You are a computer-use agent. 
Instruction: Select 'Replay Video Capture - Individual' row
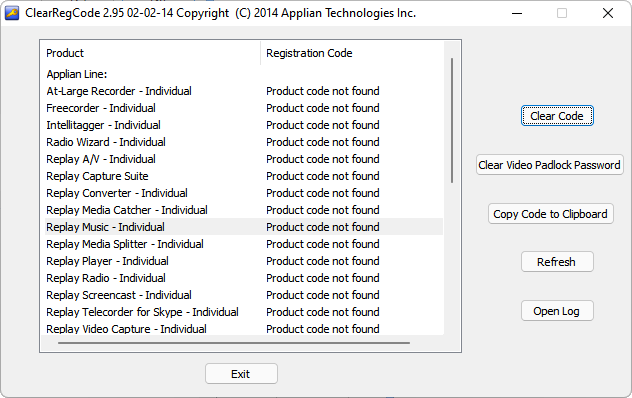tap(244, 328)
